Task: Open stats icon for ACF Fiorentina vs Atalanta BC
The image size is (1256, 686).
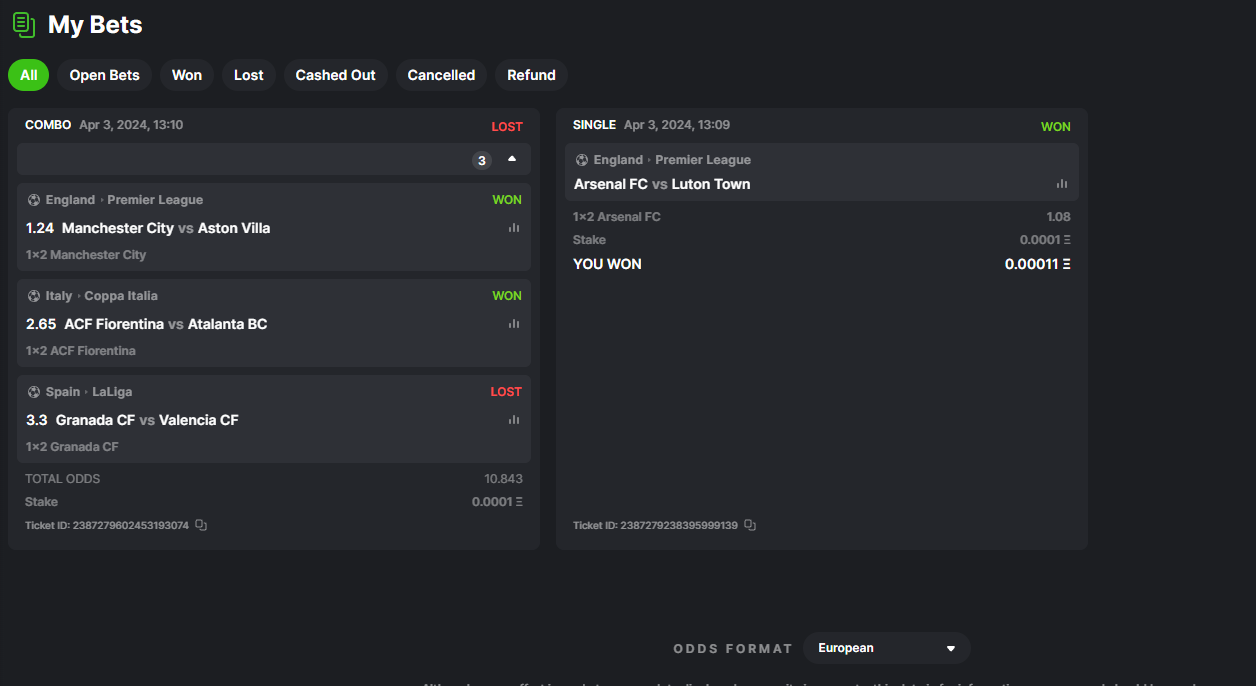Action: point(514,324)
